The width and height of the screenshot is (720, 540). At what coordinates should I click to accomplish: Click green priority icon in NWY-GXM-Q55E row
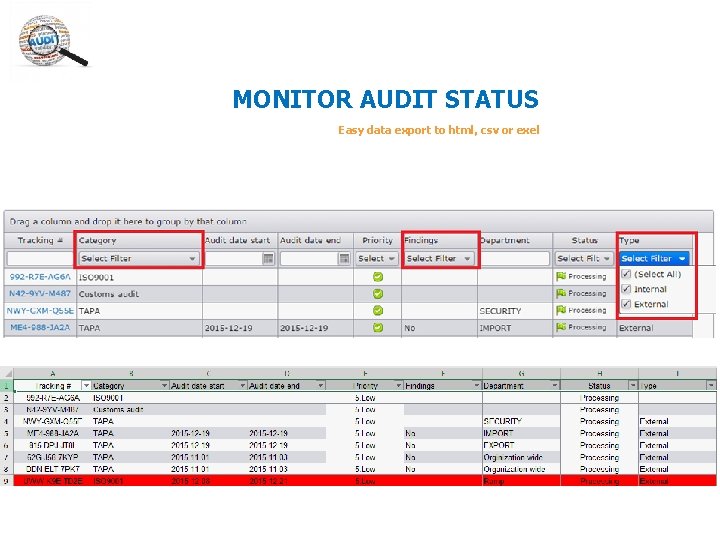(x=378, y=311)
